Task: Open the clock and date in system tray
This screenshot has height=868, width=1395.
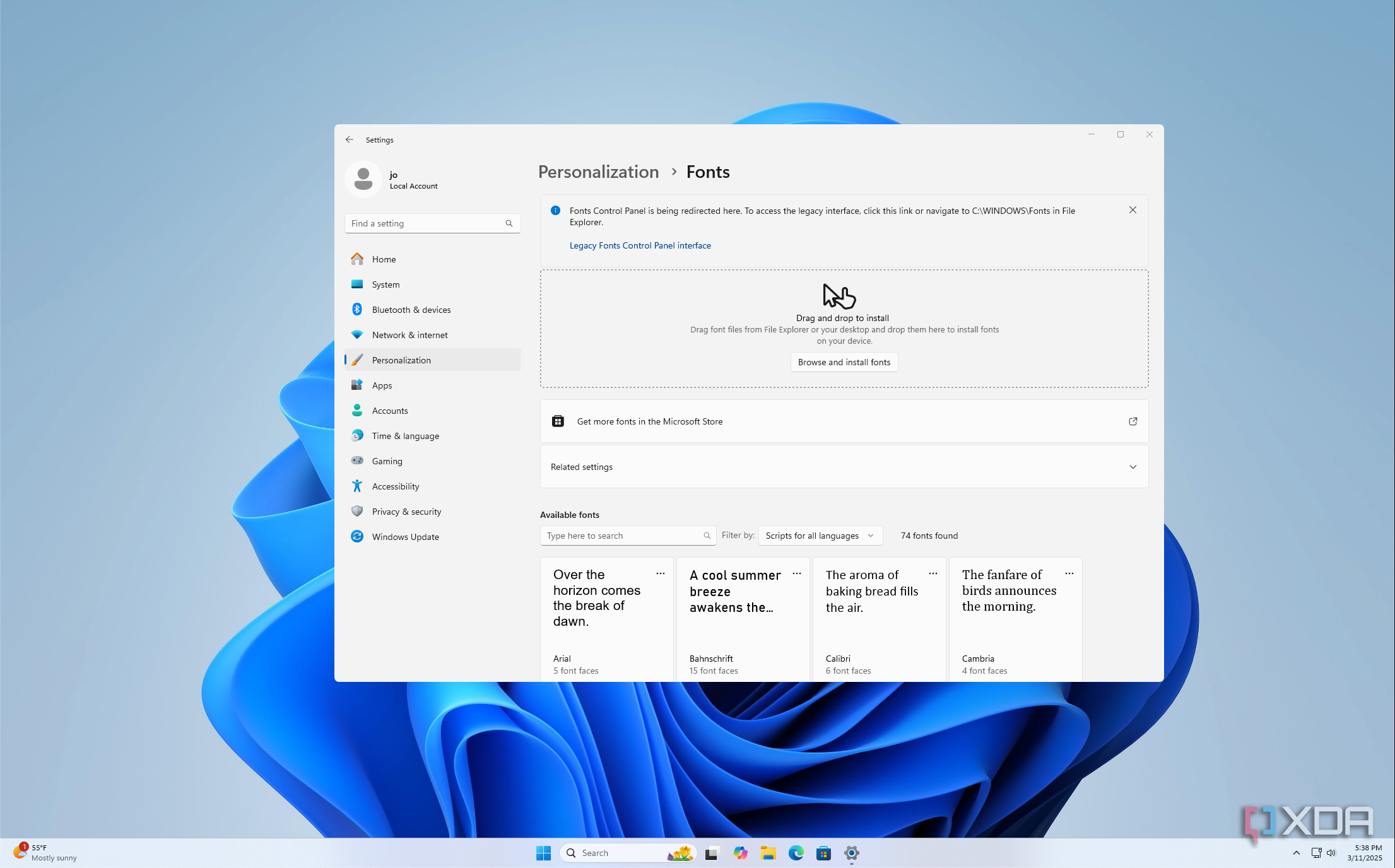Action: [x=1364, y=853]
